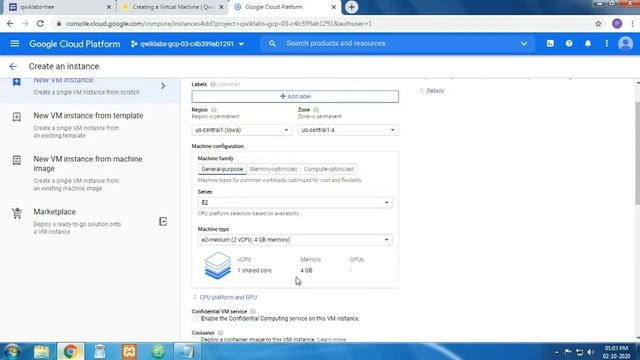
Task: Click the Labels help info icon
Action: (x=213, y=84)
